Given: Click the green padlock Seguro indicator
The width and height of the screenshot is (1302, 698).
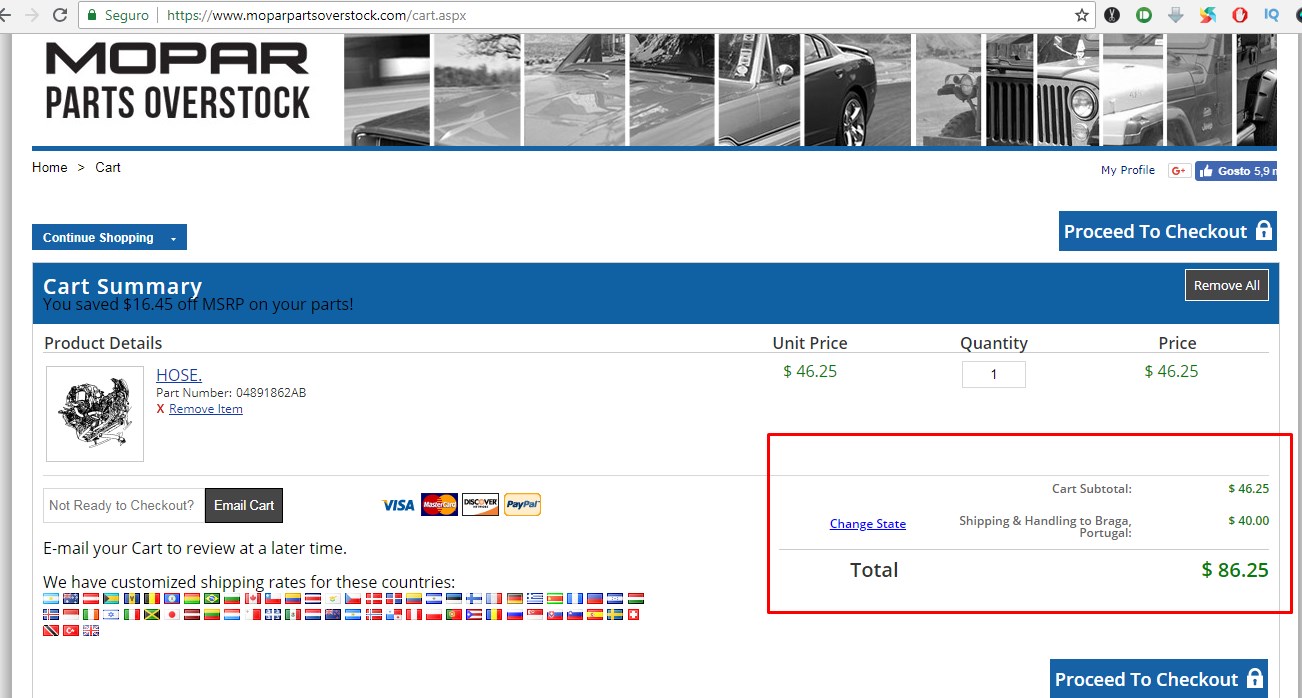Looking at the screenshot, I should pos(118,15).
